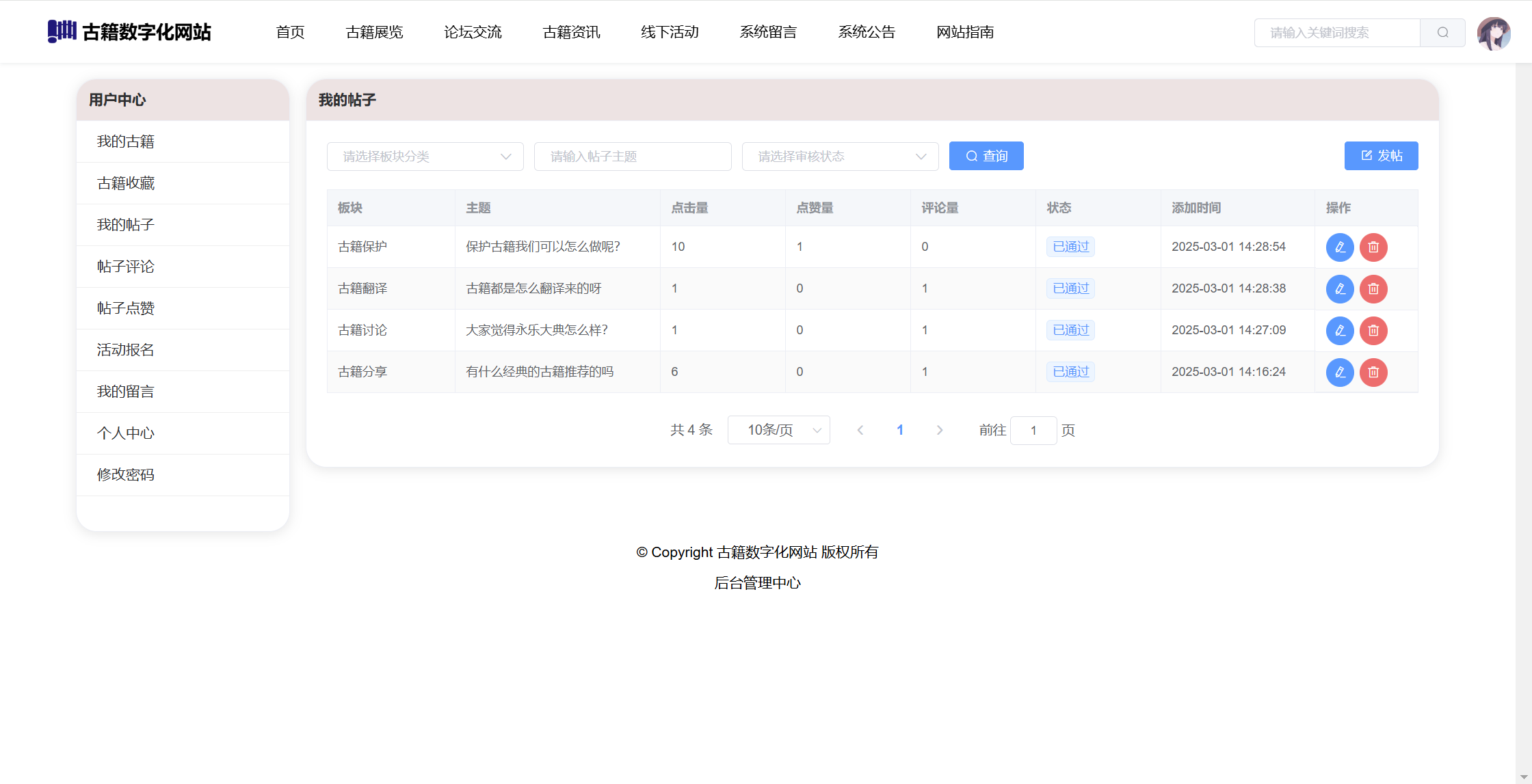Viewport: 1532px width, 784px height.
Task: Select 帖子评论 in user center sidebar
Action: coord(126,267)
